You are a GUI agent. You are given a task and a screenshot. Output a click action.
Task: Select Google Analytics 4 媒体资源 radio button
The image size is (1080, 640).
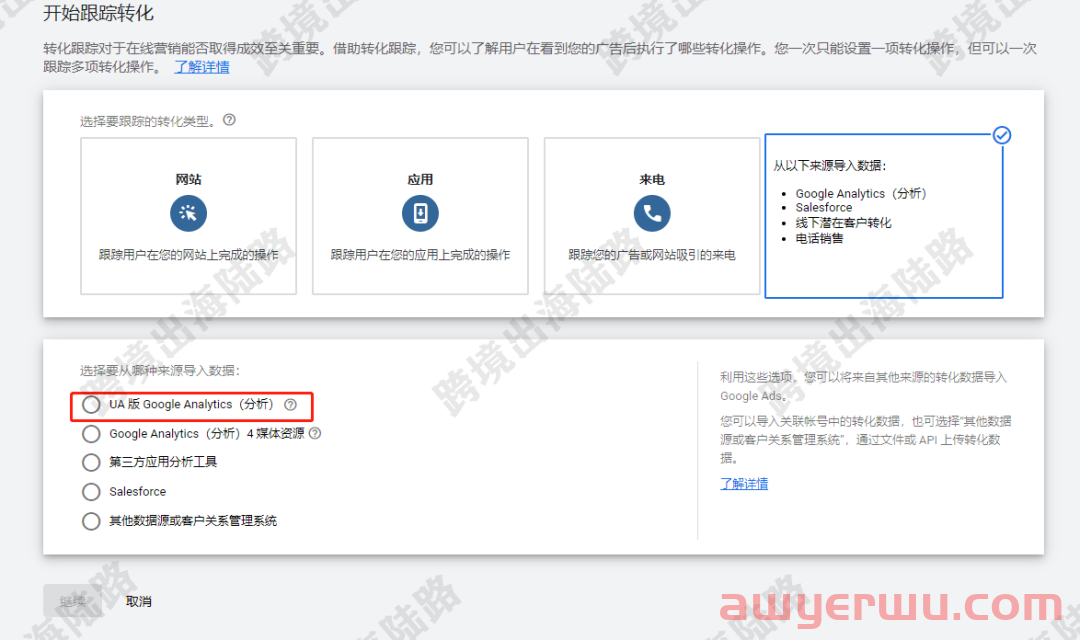coord(91,434)
